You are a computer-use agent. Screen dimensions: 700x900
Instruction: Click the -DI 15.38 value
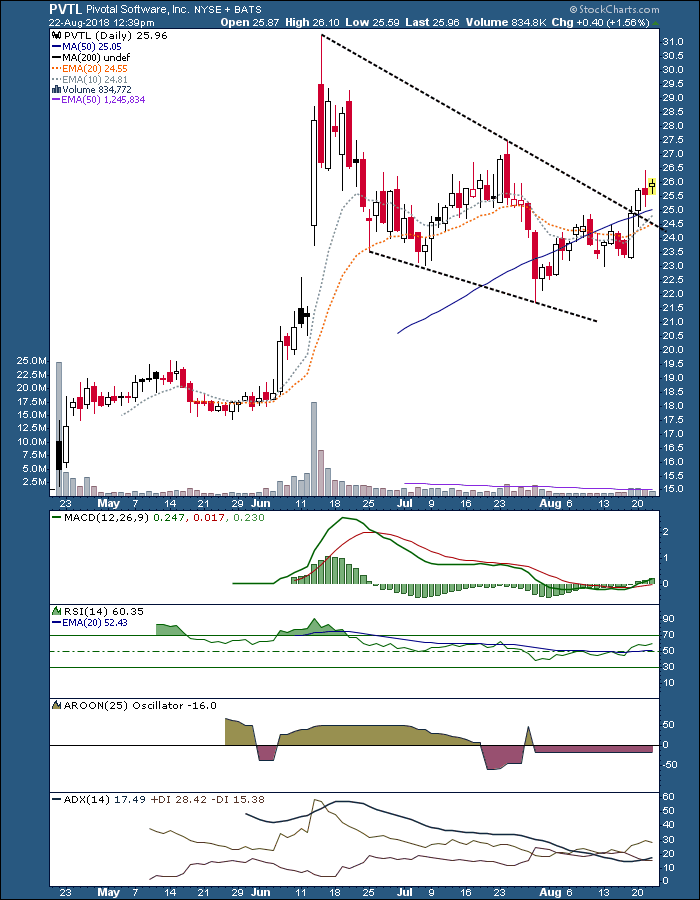238,799
